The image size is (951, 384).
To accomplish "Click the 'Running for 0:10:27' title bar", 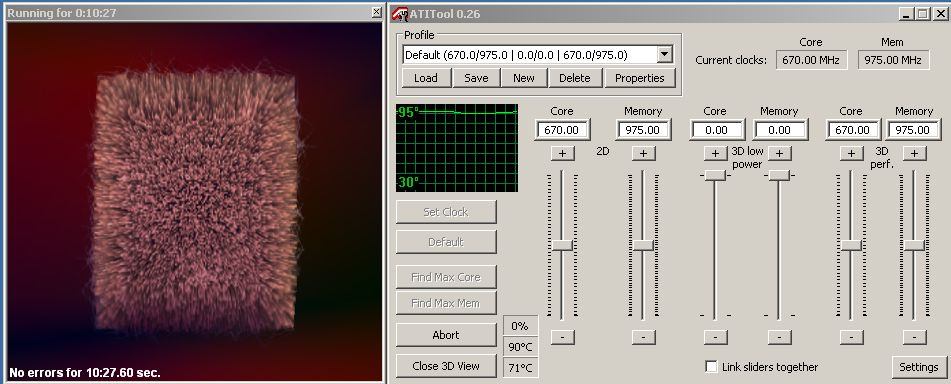I will pyautogui.click(x=194, y=13).
